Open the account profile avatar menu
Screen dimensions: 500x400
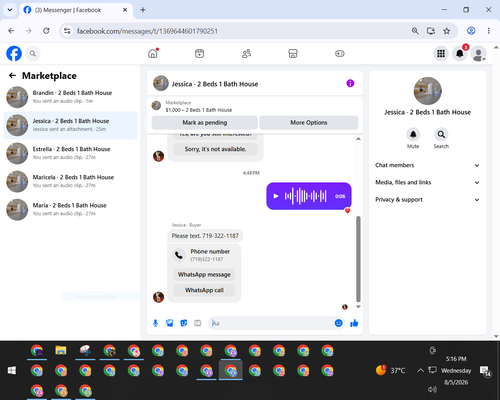(479, 53)
